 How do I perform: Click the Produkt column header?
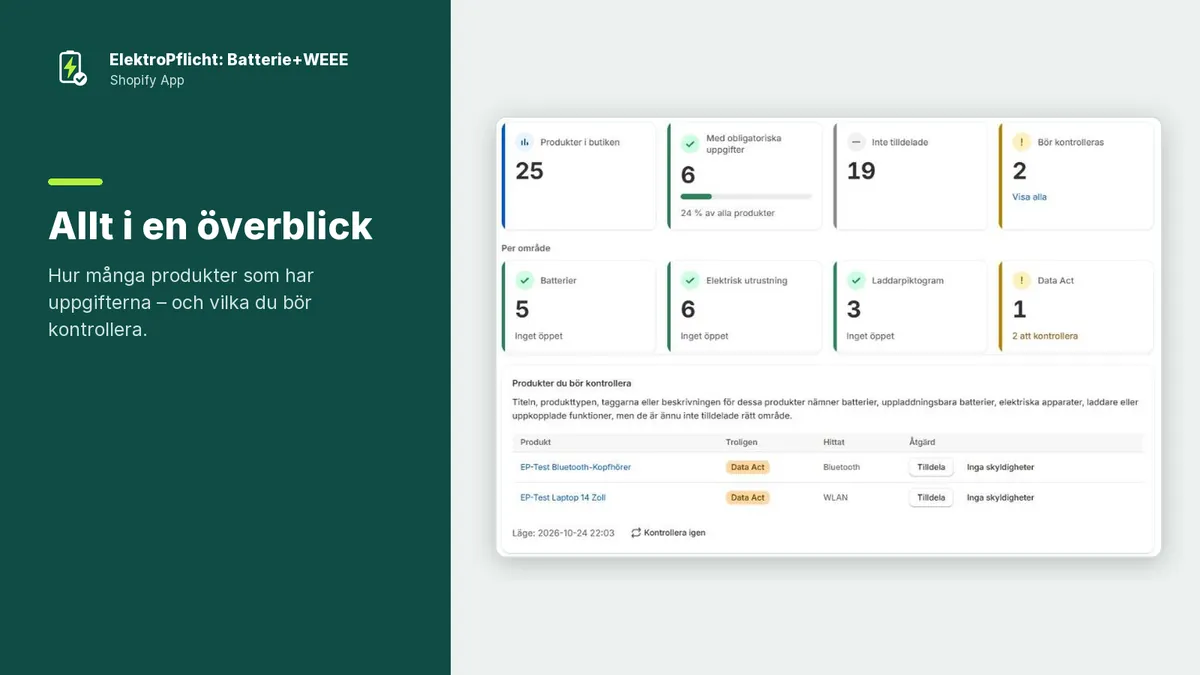click(x=536, y=442)
